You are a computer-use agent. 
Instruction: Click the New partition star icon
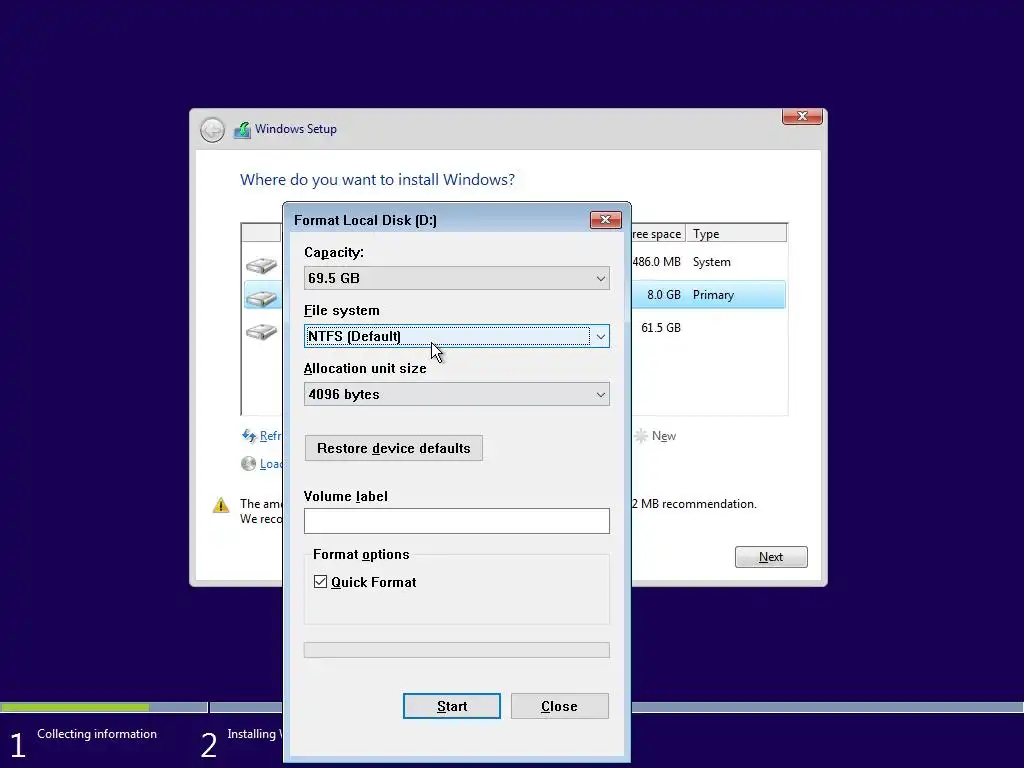641,436
